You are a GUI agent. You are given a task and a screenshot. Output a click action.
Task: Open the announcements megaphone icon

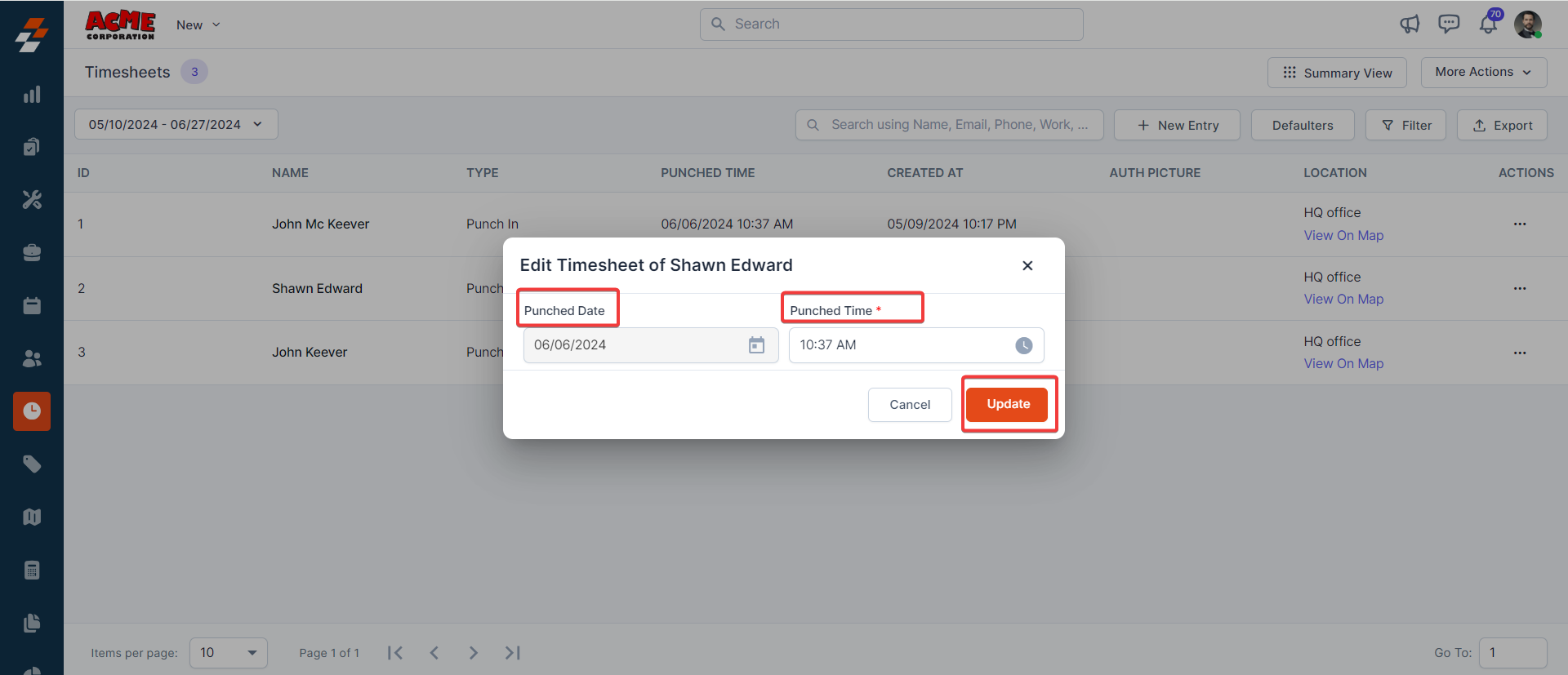click(1410, 24)
